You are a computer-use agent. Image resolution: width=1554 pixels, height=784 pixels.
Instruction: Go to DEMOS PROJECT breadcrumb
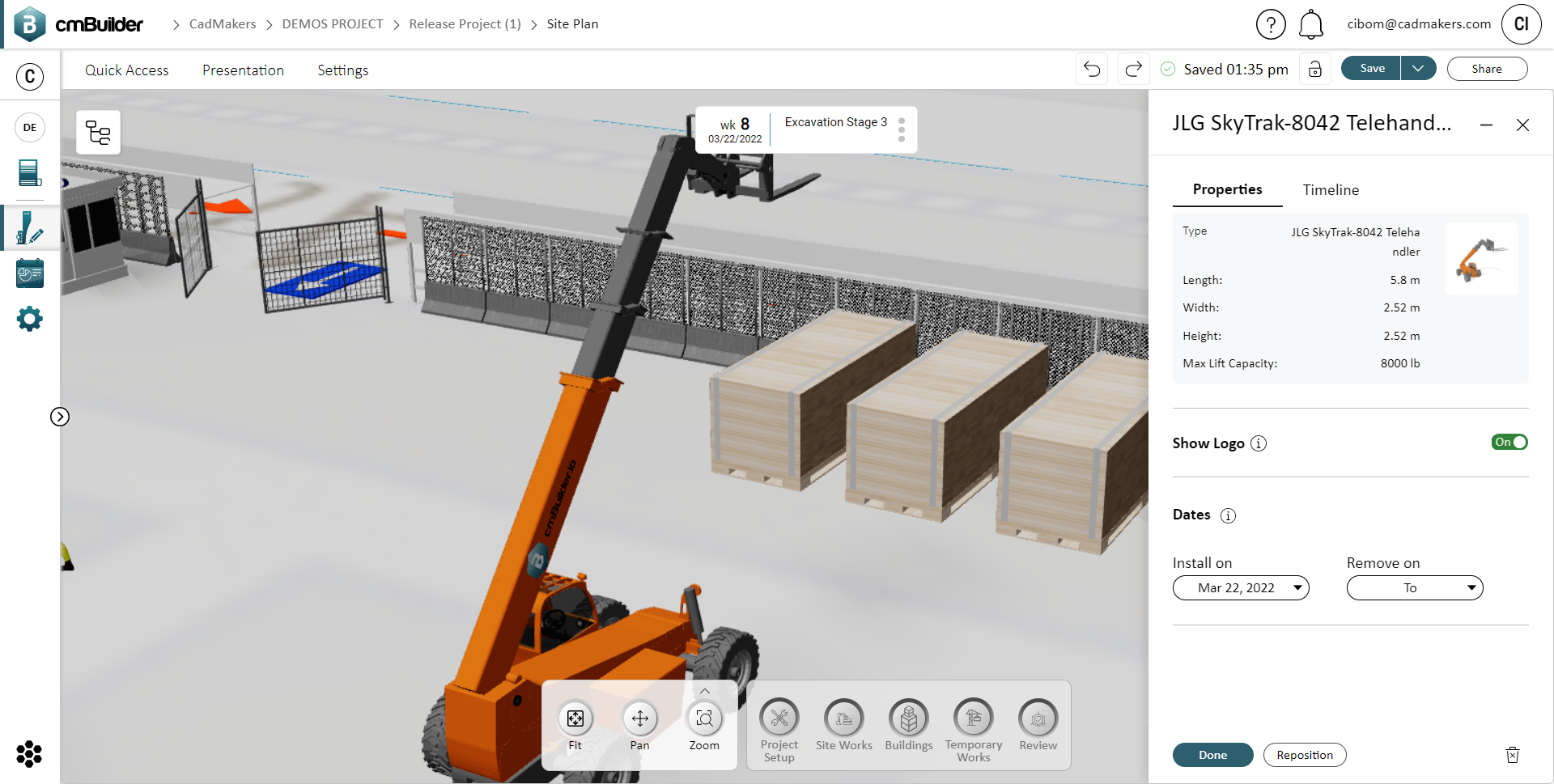tap(333, 24)
